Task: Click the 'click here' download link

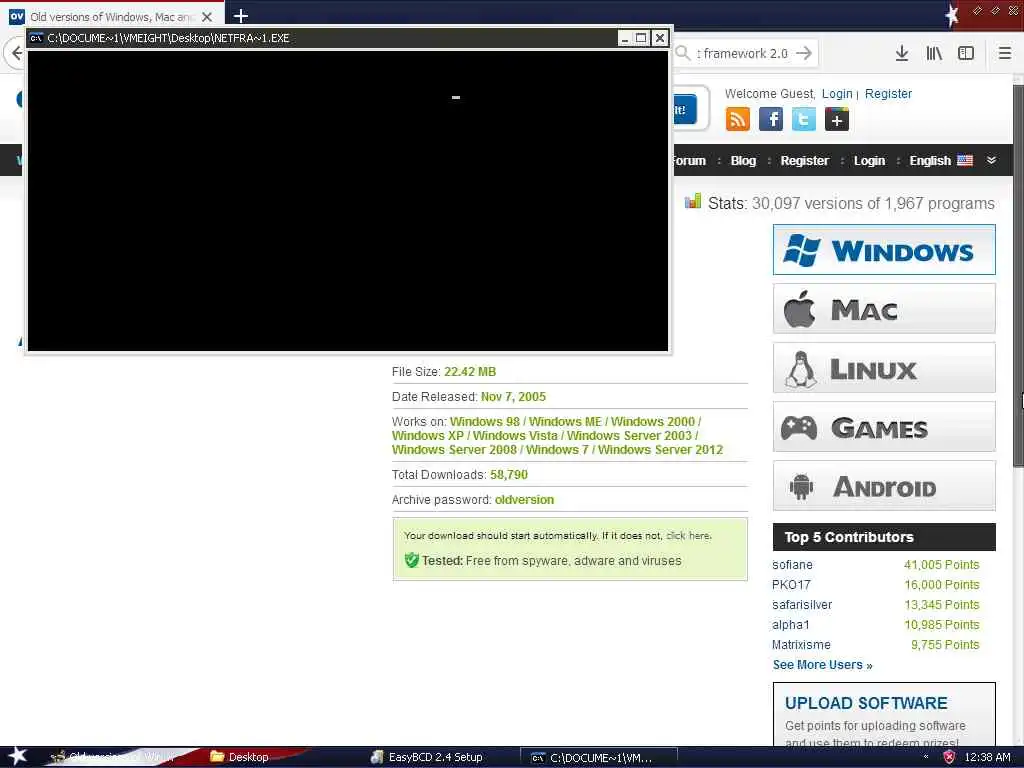Action: coord(688,536)
